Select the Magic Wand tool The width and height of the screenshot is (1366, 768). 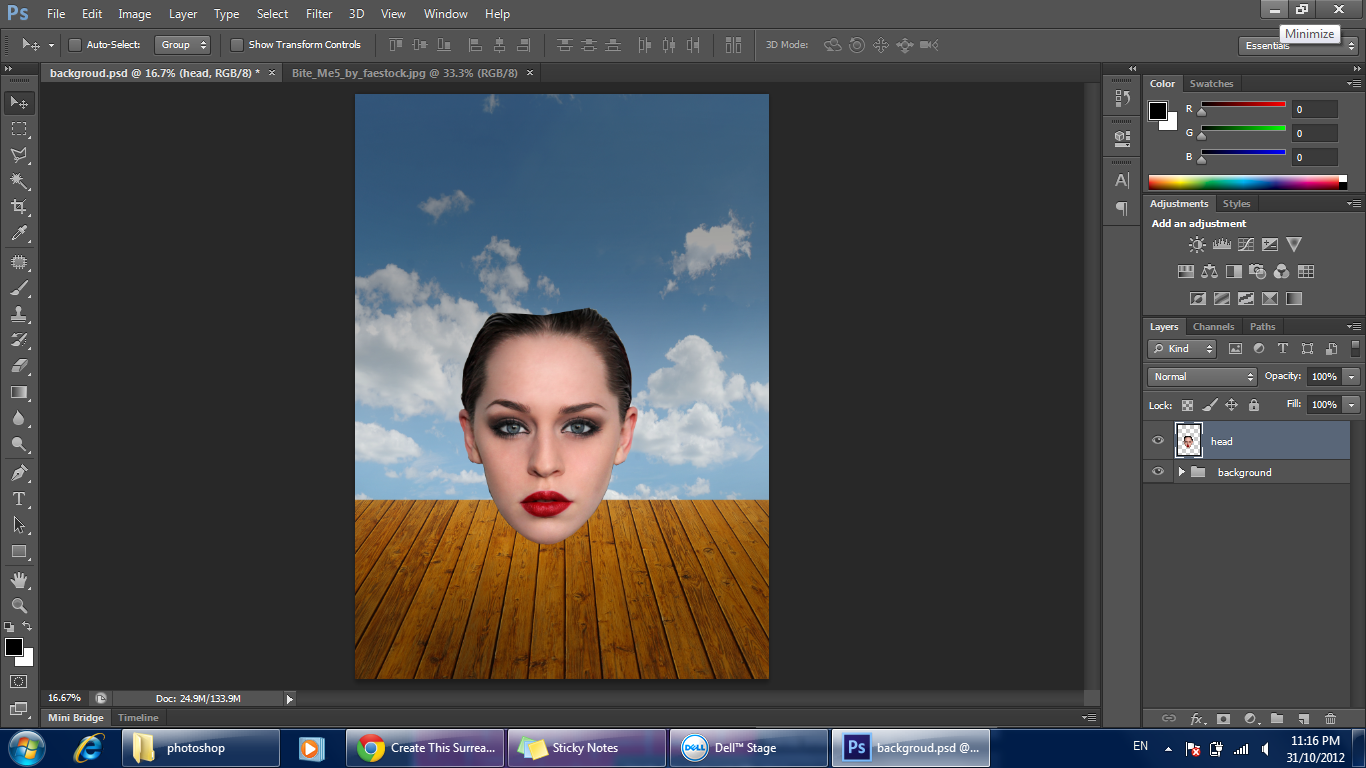tap(19, 181)
